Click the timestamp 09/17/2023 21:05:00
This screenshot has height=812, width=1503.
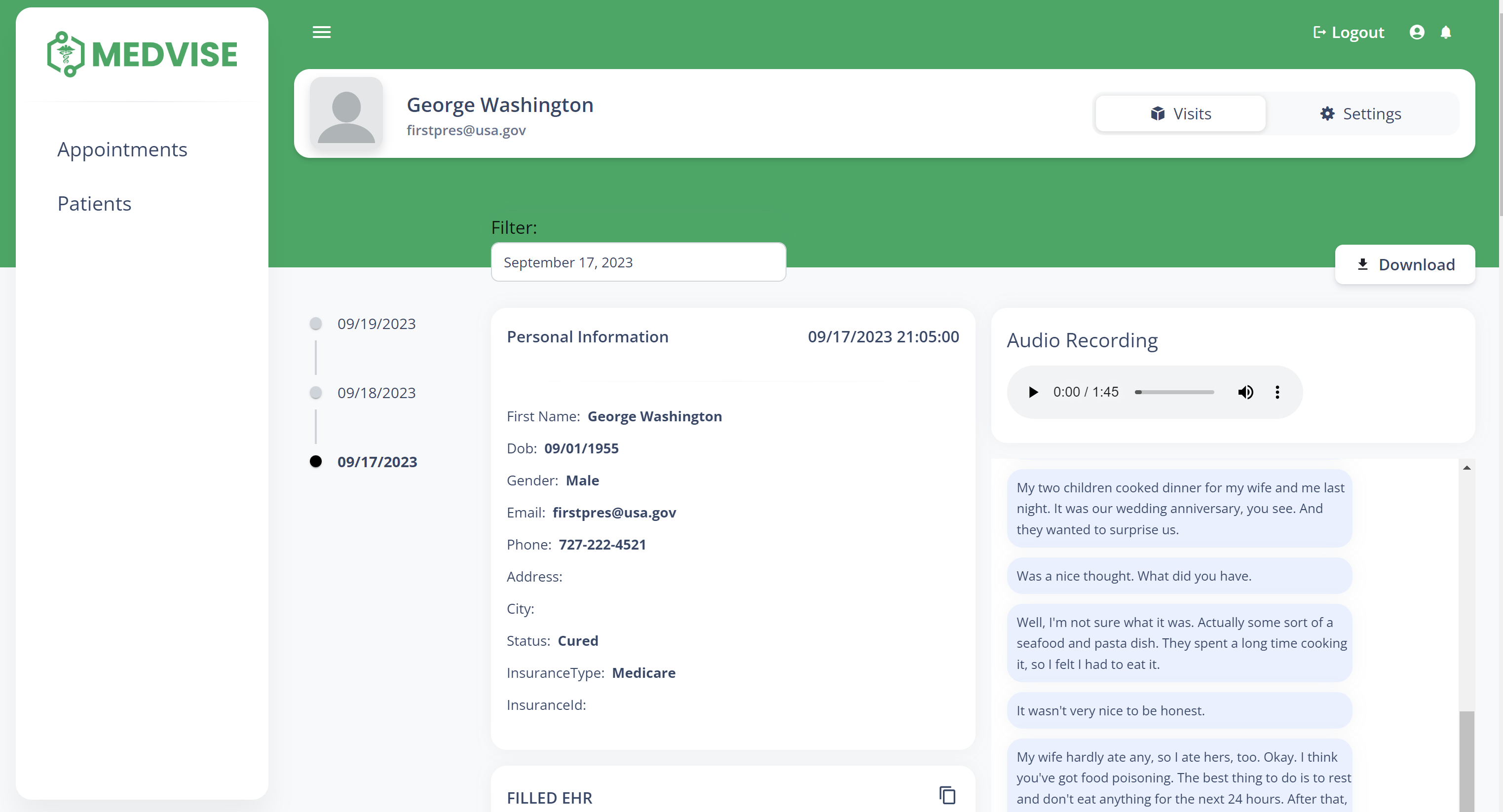pos(883,336)
